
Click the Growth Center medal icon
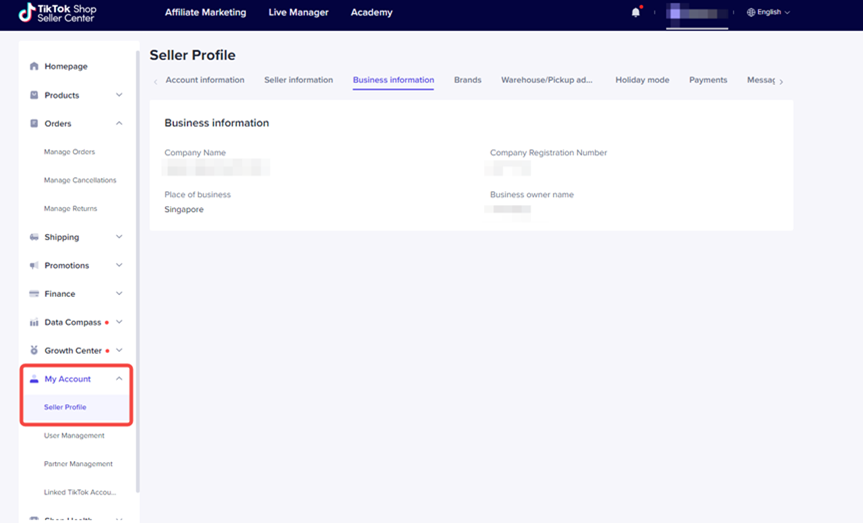click(34, 350)
